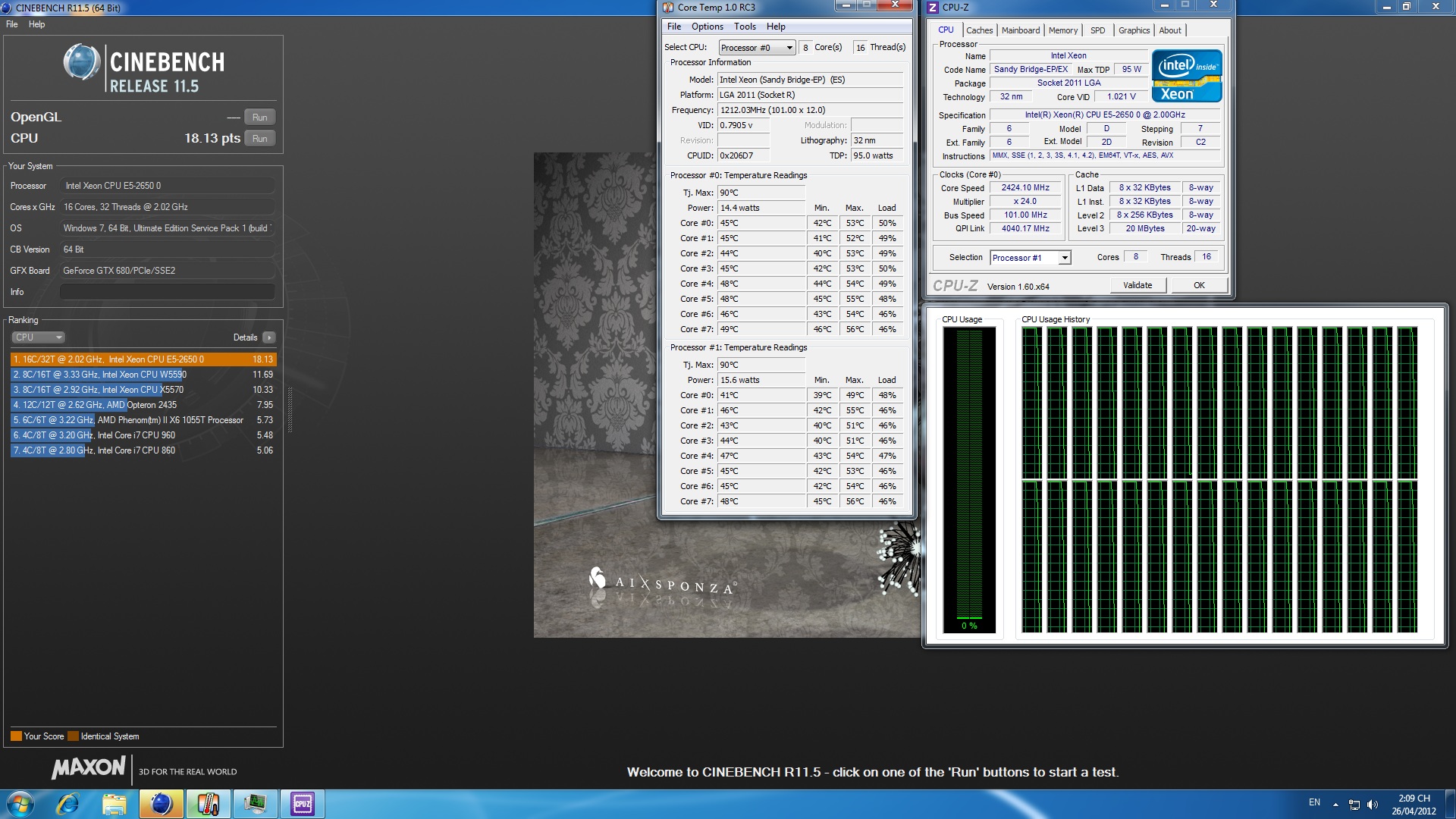Switch to CPU-Z Caches tab
Image resolution: width=1456 pixels, height=819 pixels.
point(979,30)
